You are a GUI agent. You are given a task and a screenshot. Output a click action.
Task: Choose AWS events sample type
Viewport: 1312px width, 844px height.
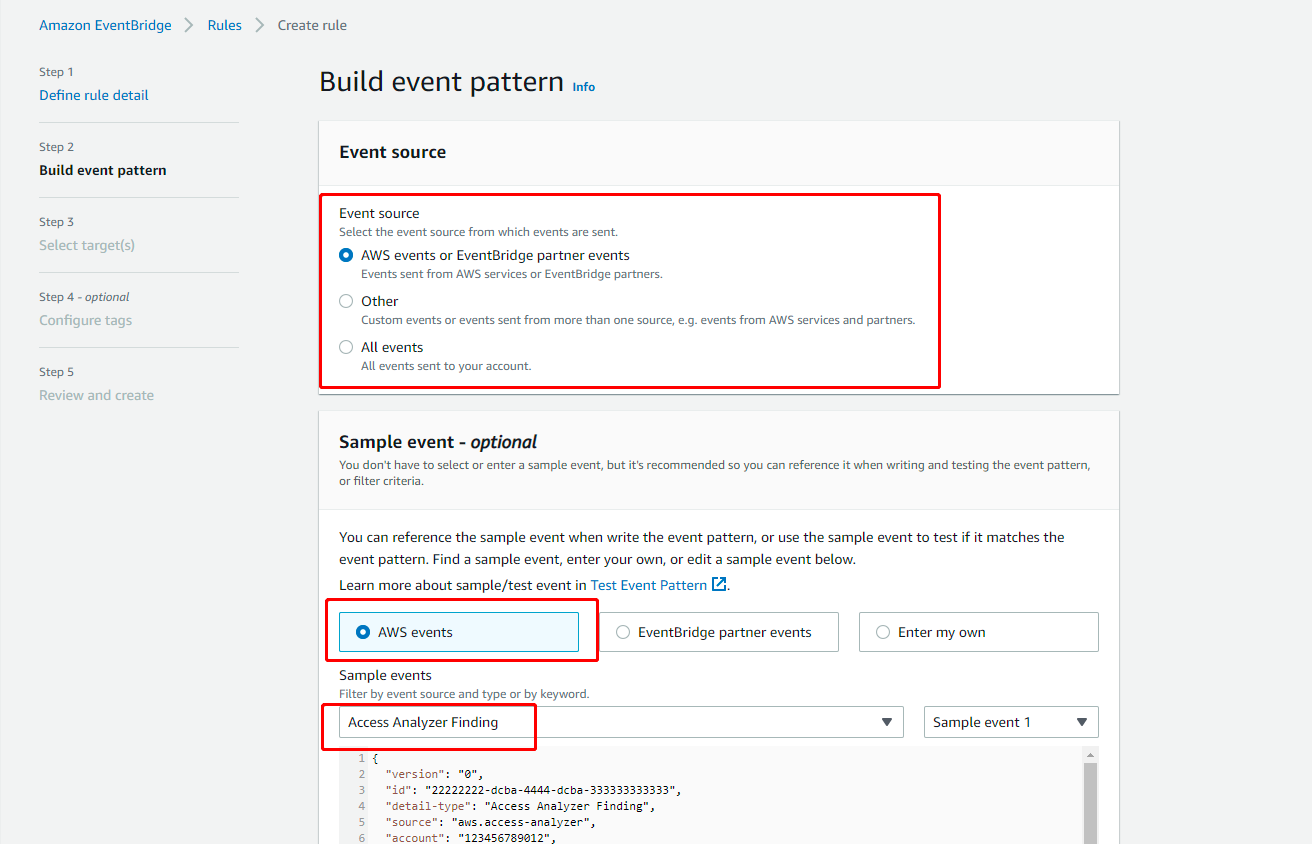pos(459,632)
